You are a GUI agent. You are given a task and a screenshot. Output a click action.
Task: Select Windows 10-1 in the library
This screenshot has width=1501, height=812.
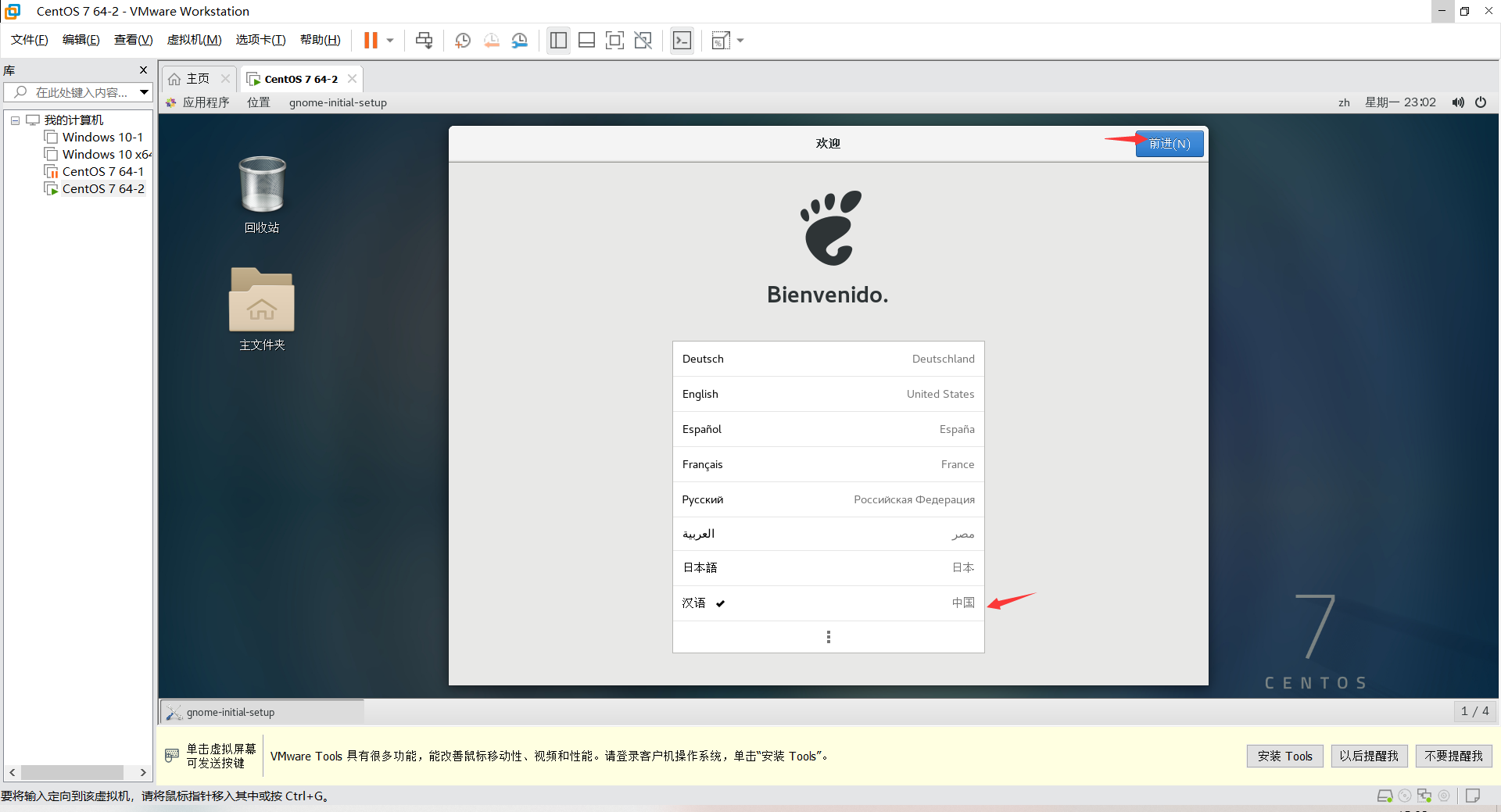pos(102,137)
